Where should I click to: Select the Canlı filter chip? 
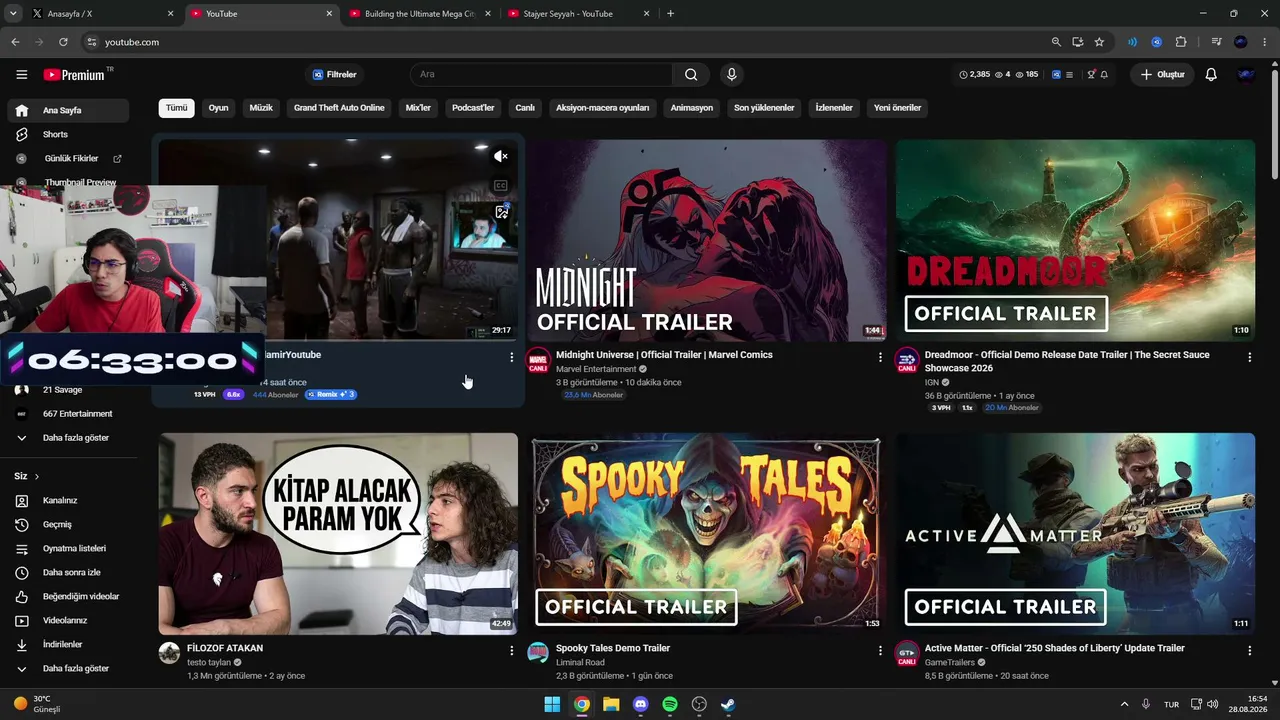[x=525, y=108]
